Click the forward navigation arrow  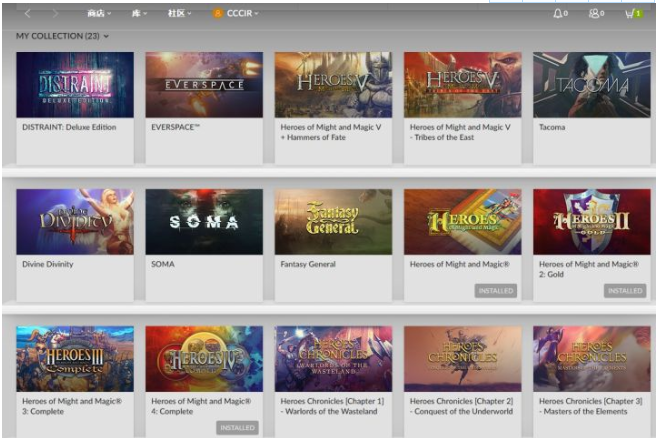[53, 13]
